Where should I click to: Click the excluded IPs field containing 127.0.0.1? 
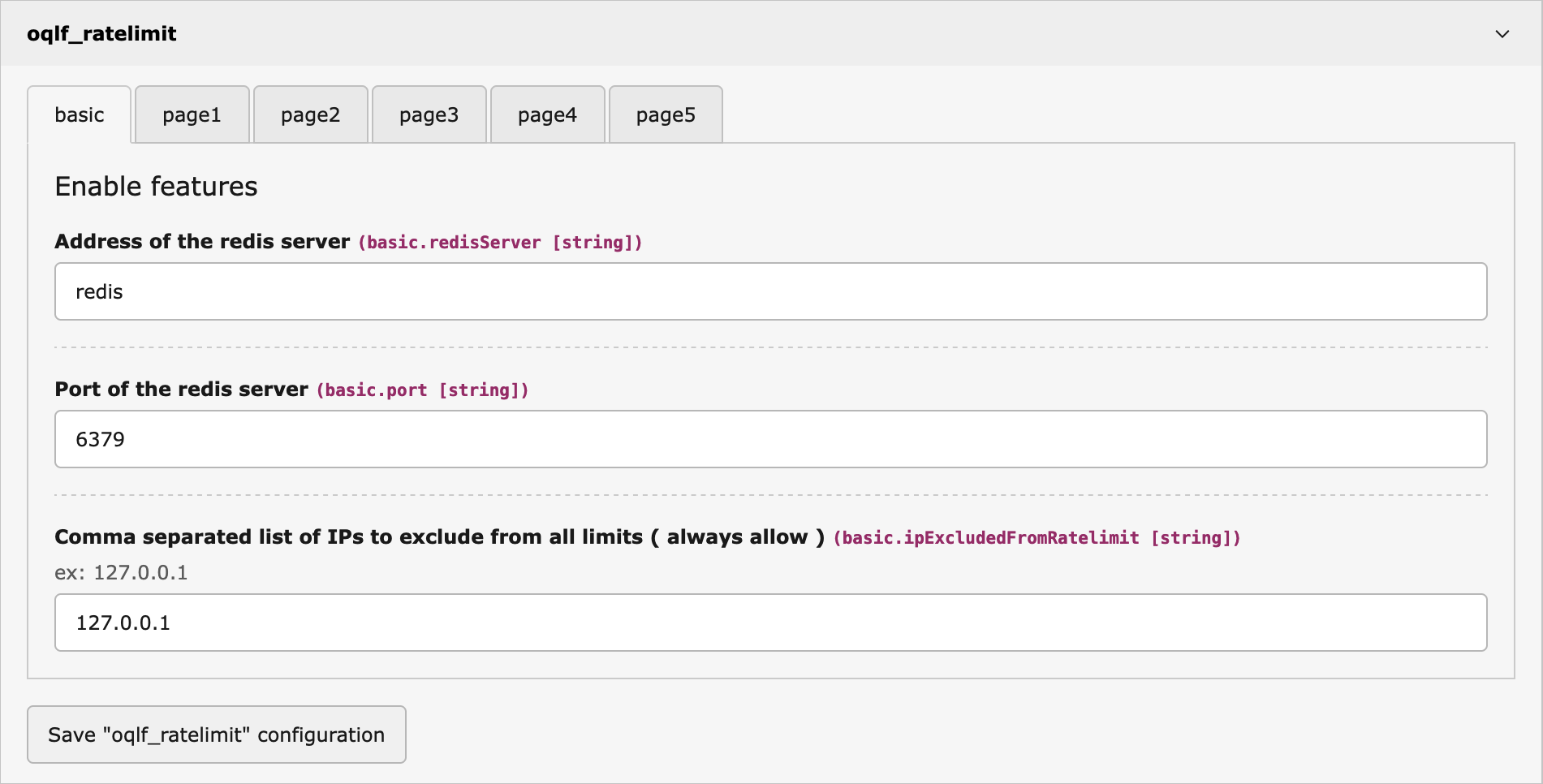[769, 622]
